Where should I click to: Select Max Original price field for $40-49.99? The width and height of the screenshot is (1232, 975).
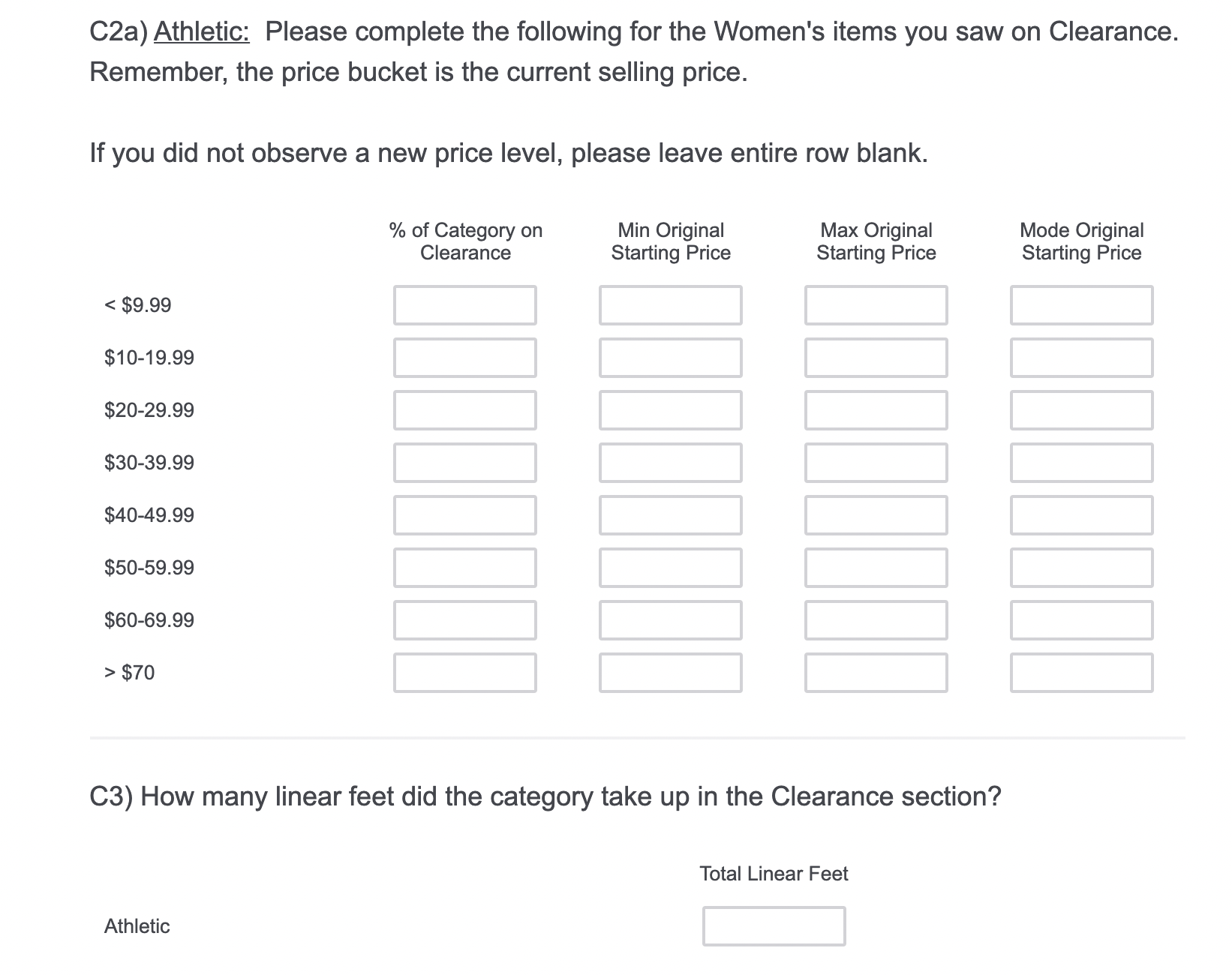[876, 515]
